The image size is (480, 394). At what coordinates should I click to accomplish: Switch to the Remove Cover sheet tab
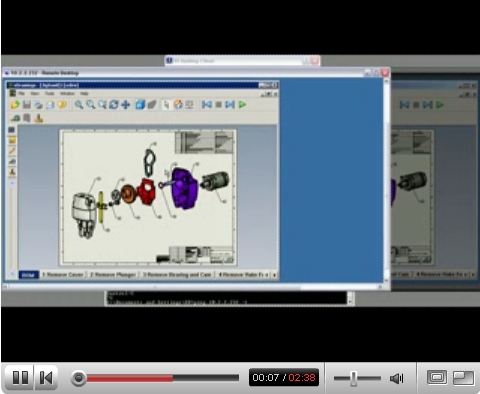[x=63, y=275]
